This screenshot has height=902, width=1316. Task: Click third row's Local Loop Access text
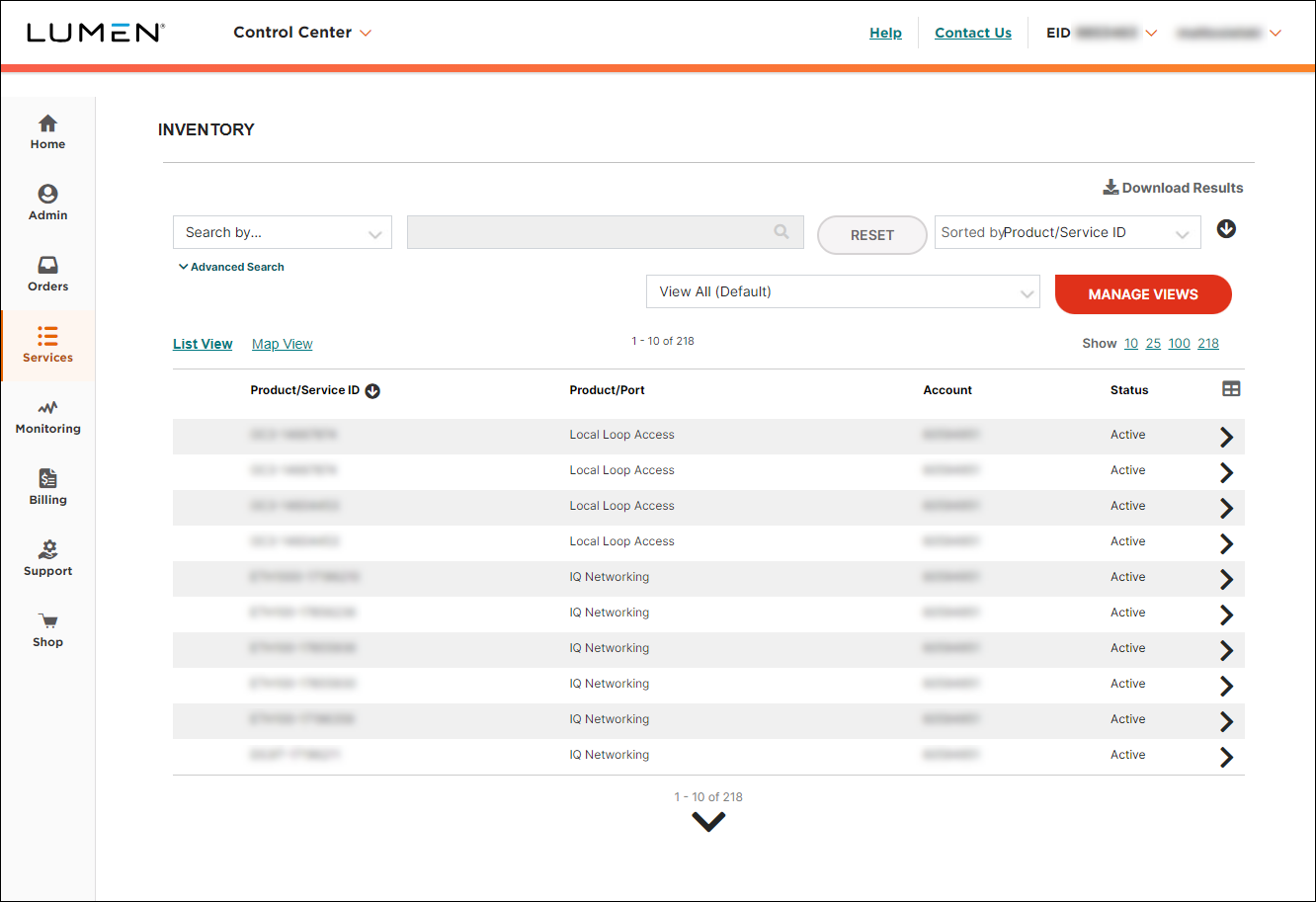click(621, 506)
